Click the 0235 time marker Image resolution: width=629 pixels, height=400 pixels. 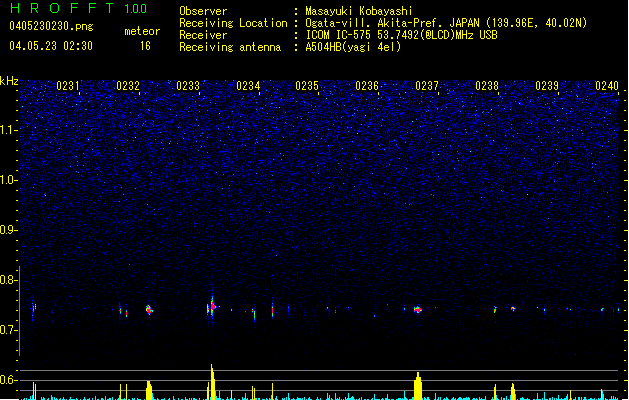307,86
